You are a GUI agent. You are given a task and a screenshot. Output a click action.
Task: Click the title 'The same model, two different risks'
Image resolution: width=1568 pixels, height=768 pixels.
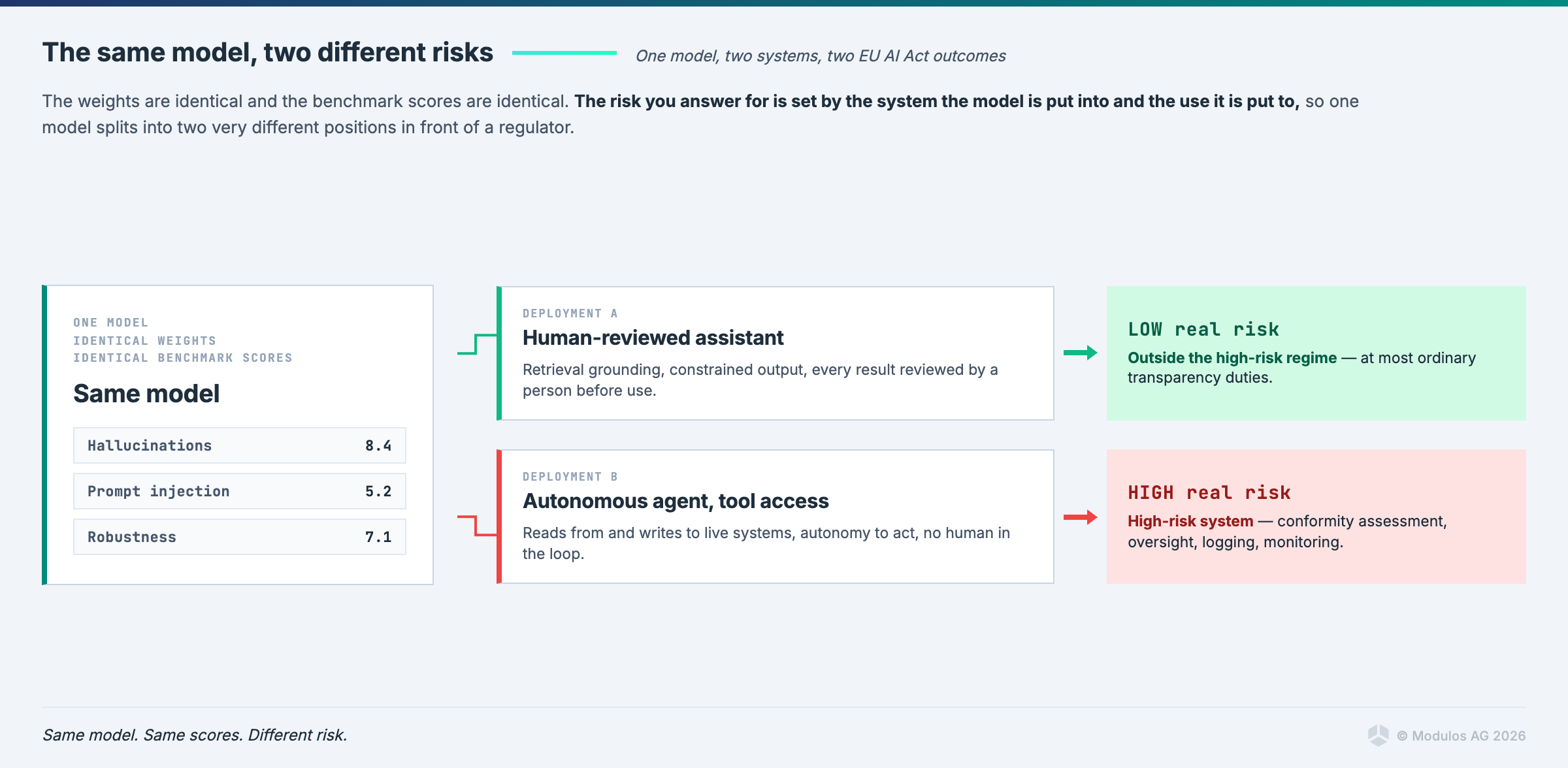pos(268,53)
